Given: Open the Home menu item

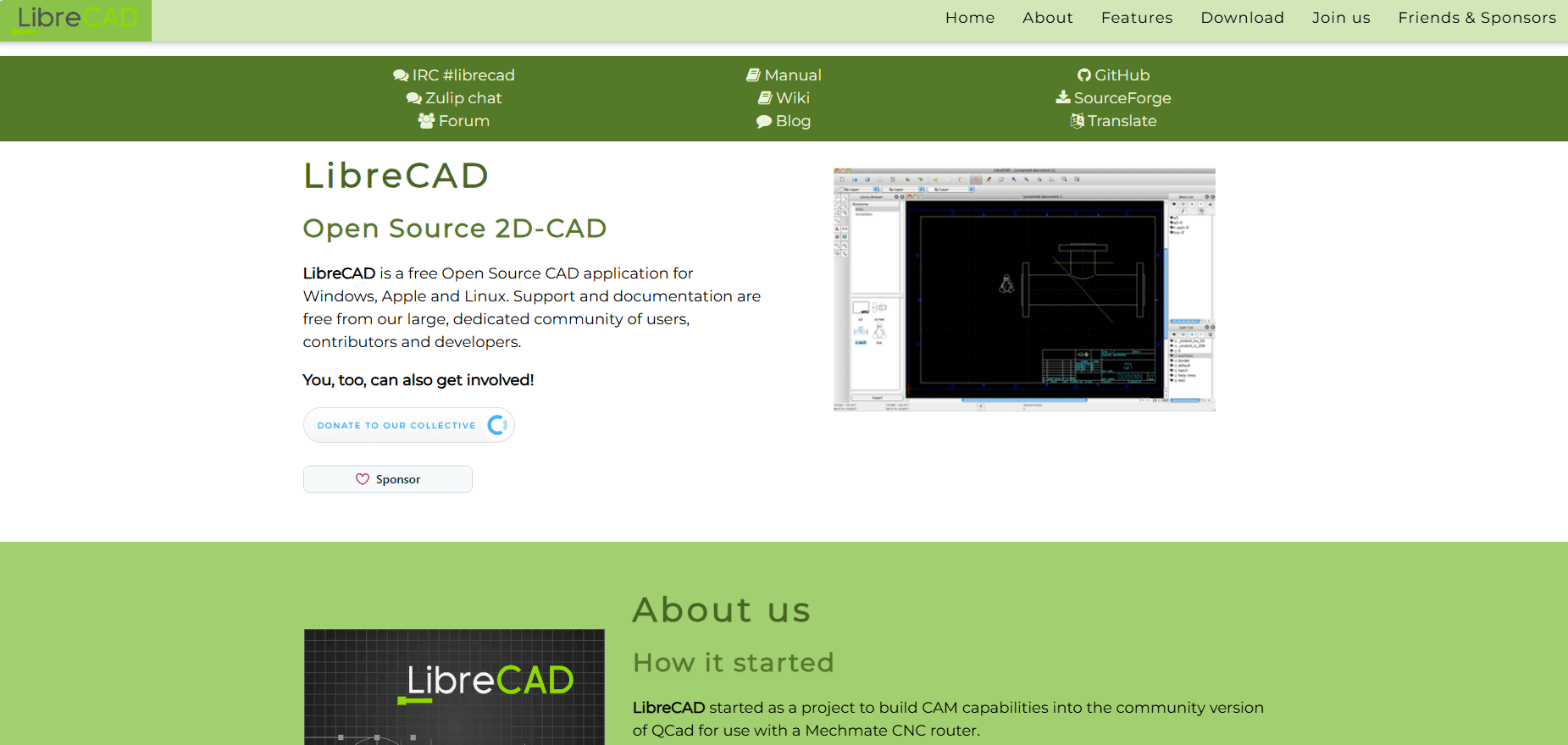Looking at the screenshot, I should point(970,18).
